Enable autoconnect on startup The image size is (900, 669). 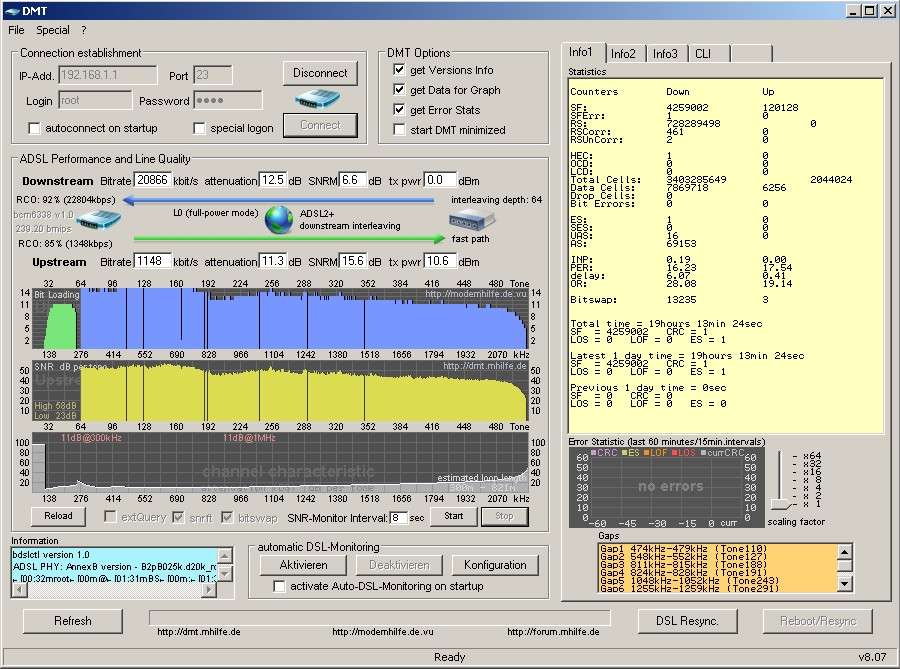point(34,129)
